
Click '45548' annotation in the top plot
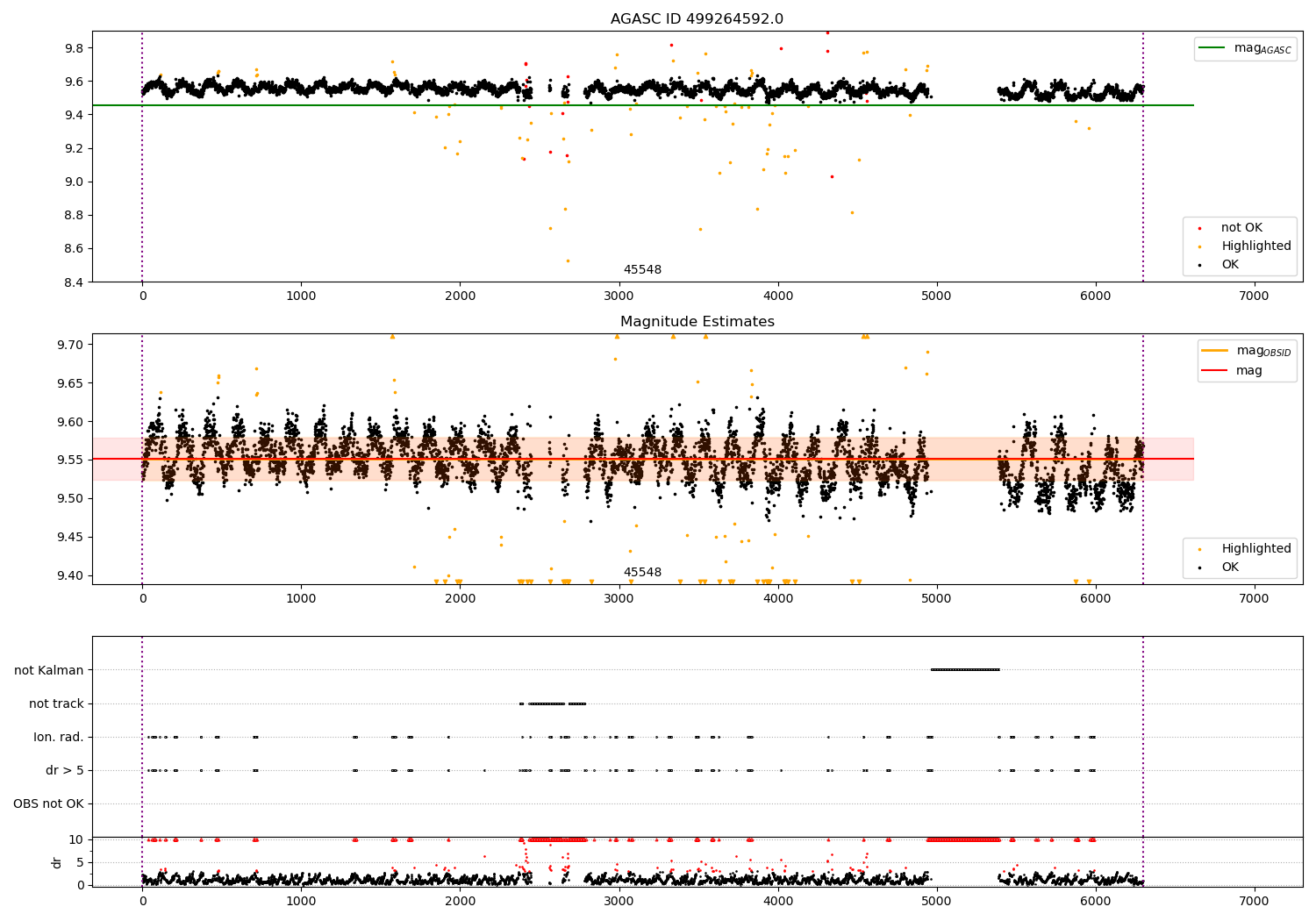(x=642, y=270)
